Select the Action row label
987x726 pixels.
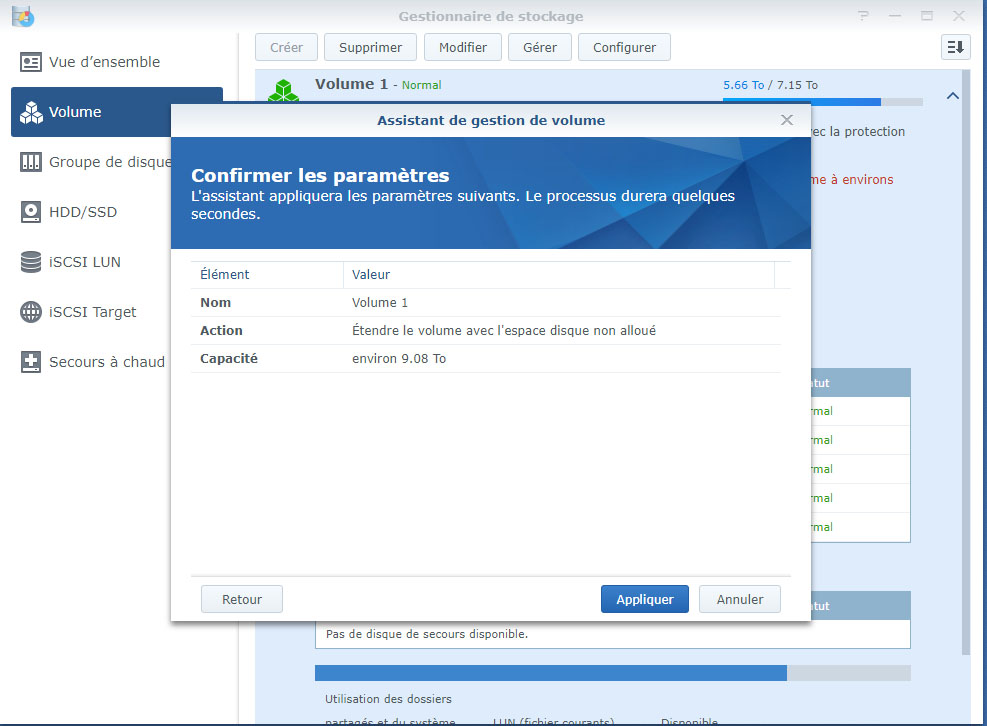click(x=221, y=331)
